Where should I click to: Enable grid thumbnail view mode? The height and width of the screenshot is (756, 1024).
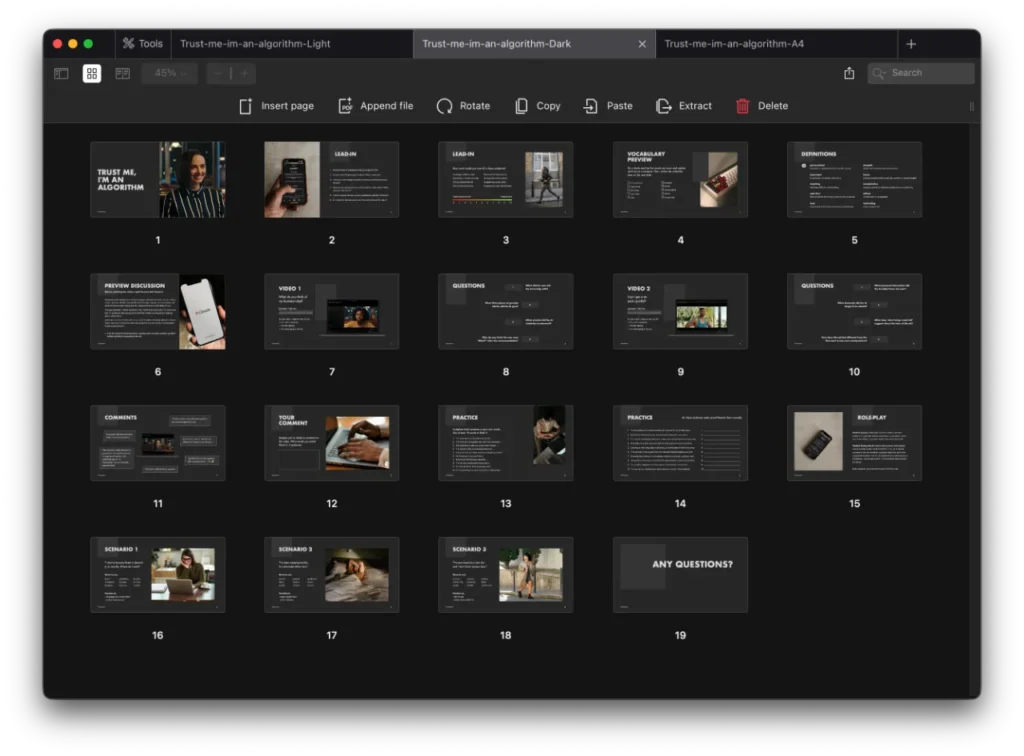91,73
